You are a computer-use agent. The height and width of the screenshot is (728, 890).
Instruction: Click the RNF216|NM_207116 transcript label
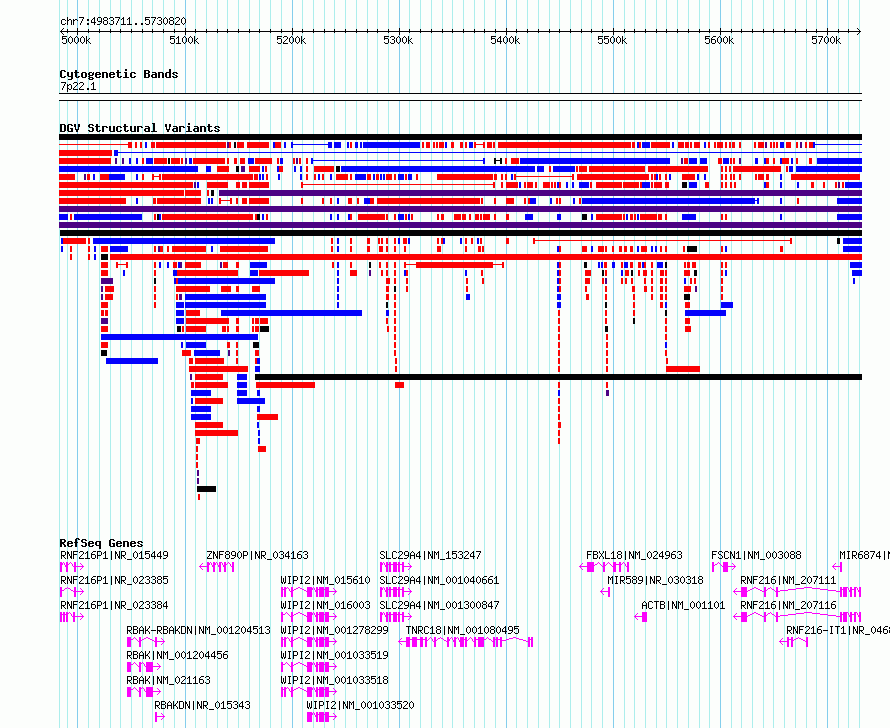coord(788,605)
